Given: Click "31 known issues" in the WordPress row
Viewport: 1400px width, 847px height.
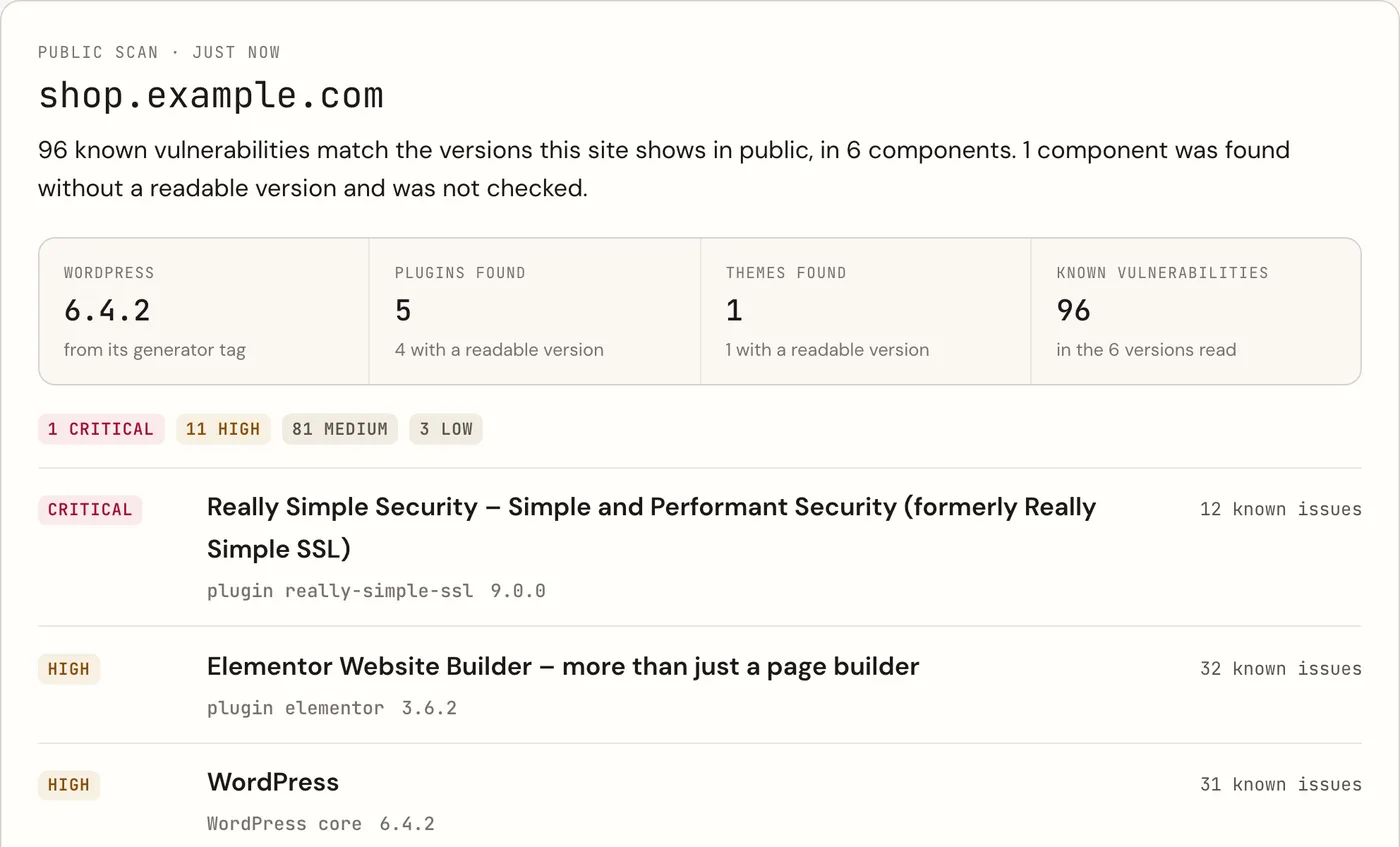Looking at the screenshot, I should click(1281, 784).
